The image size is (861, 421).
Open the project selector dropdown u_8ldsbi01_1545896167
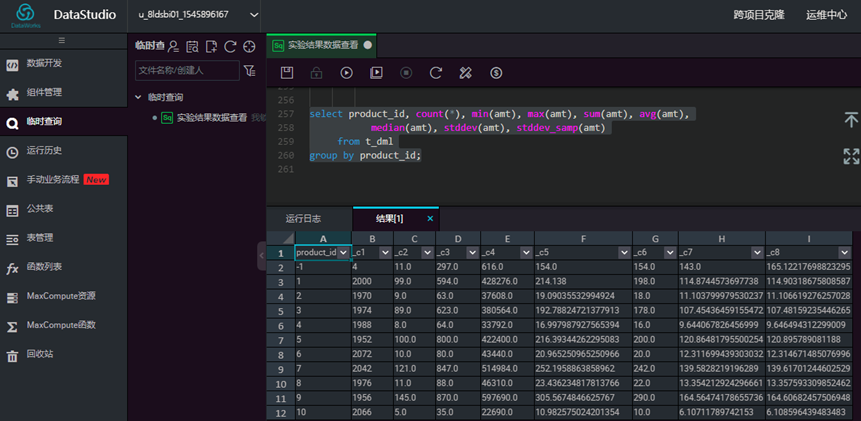(198, 15)
